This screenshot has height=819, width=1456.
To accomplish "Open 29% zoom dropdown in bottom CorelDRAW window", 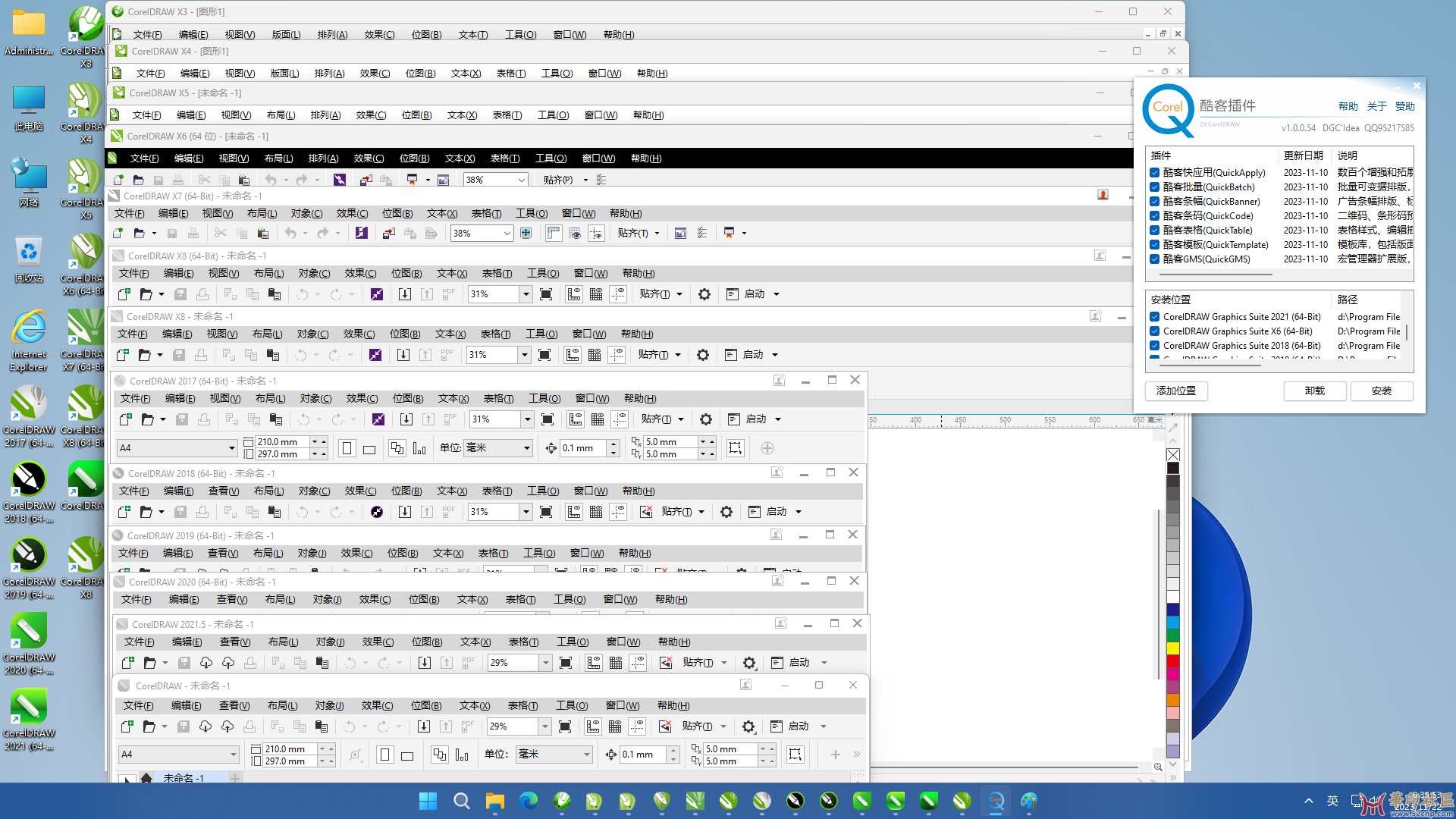I will pyautogui.click(x=544, y=726).
